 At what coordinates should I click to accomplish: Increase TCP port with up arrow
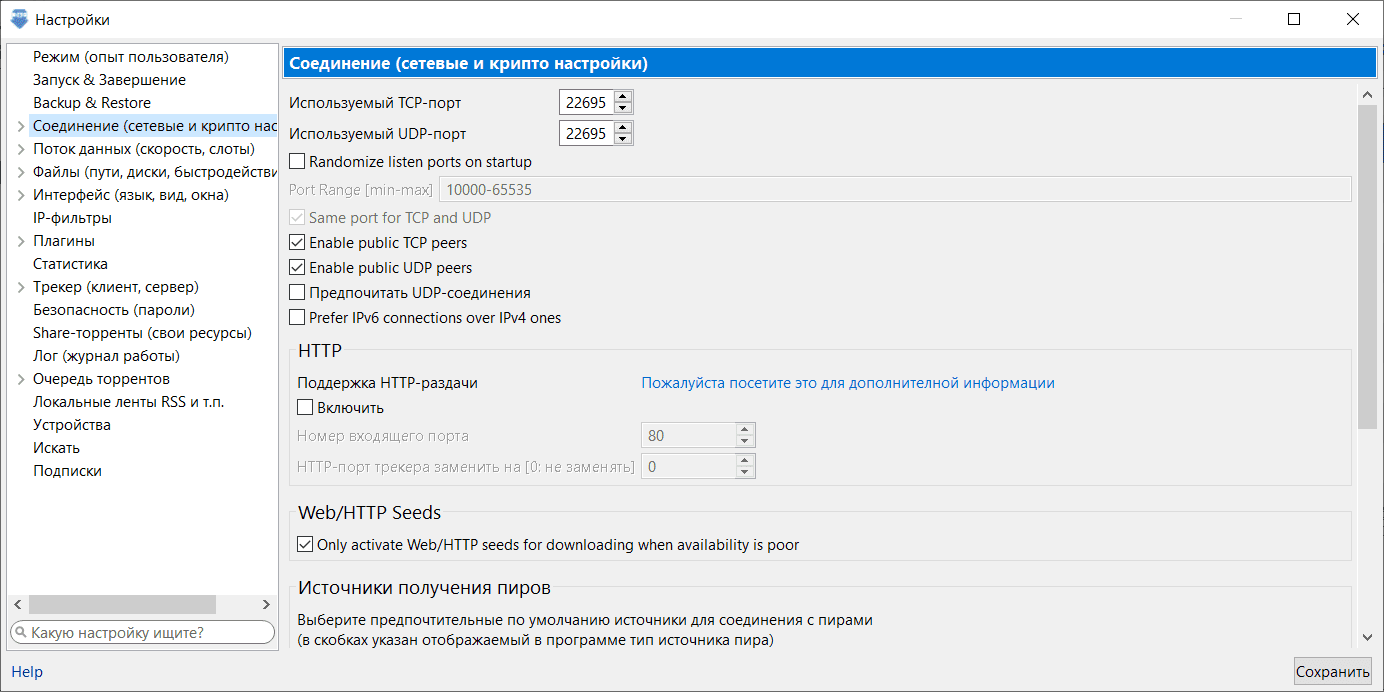point(623,97)
